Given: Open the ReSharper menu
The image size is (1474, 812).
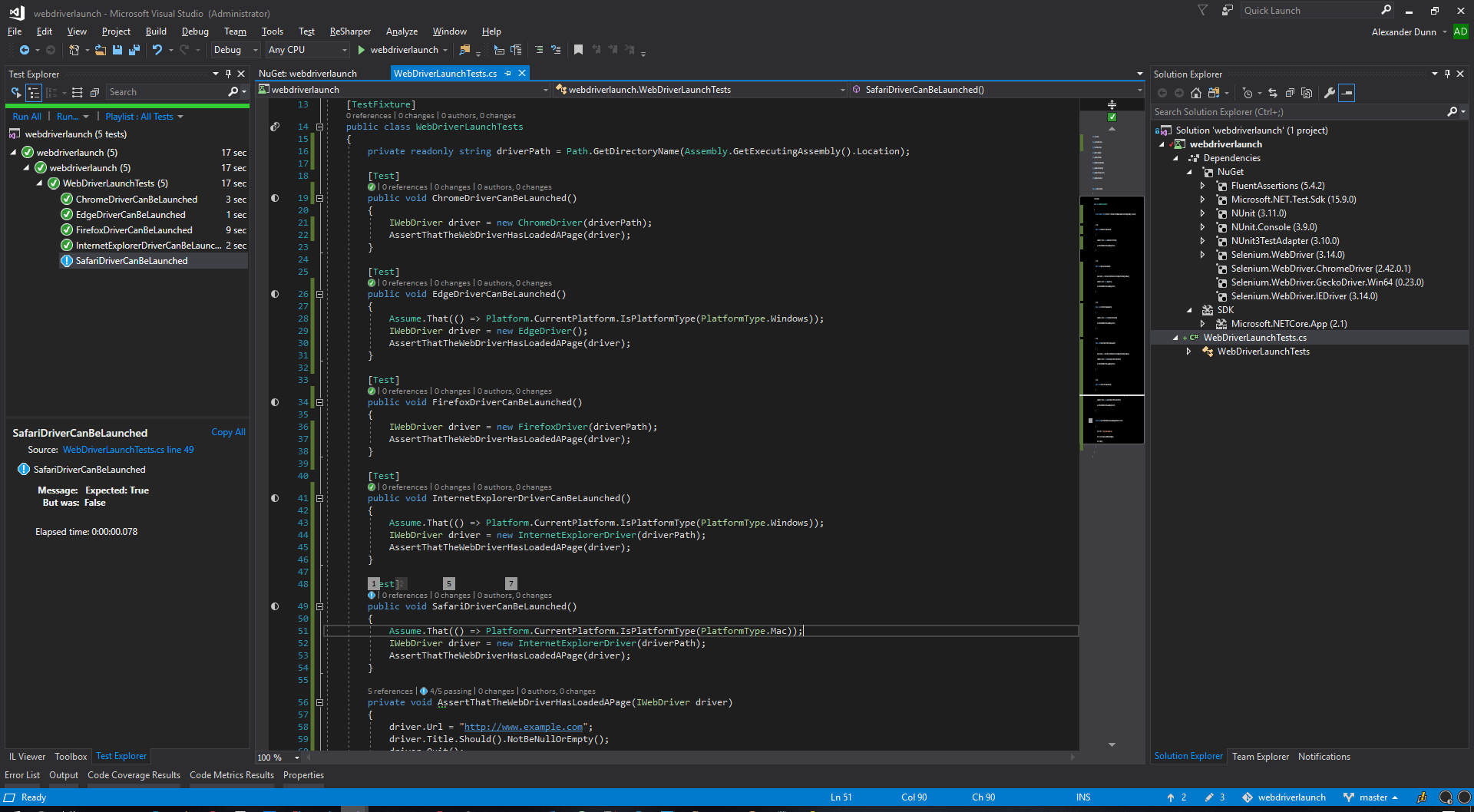Looking at the screenshot, I should (x=350, y=31).
